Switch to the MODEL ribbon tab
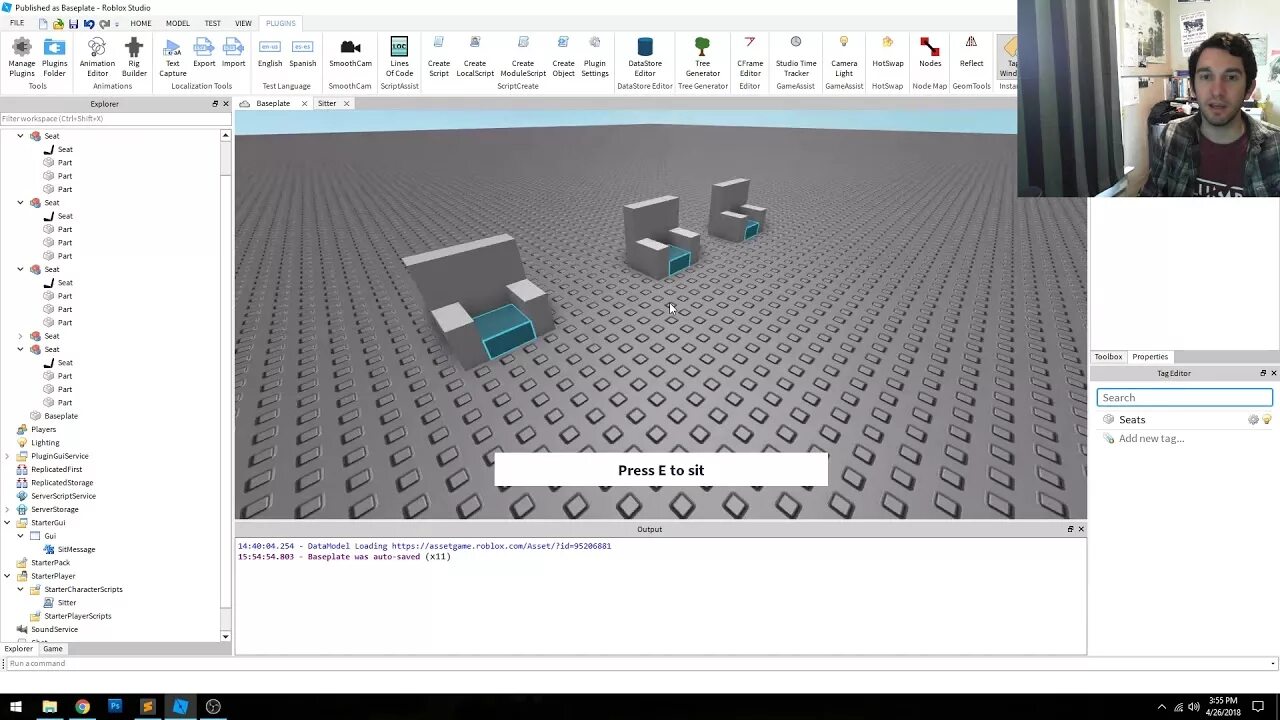 coord(177,23)
